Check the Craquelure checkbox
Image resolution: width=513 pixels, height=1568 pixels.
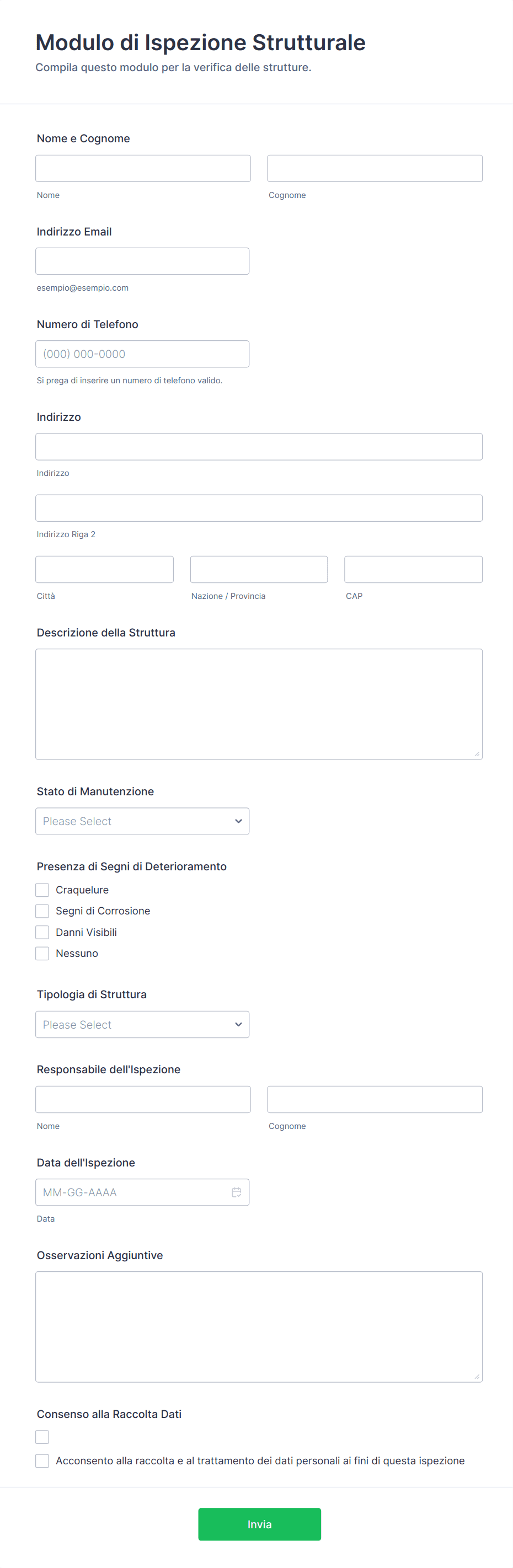pyautogui.click(x=42, y=890)
